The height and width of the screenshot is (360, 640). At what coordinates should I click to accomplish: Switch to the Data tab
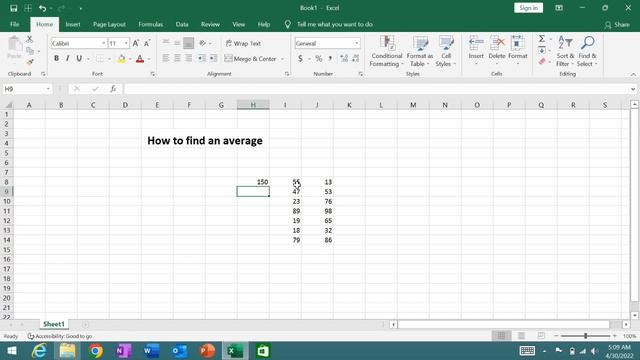pyautogui.click(x=182, y=24)
